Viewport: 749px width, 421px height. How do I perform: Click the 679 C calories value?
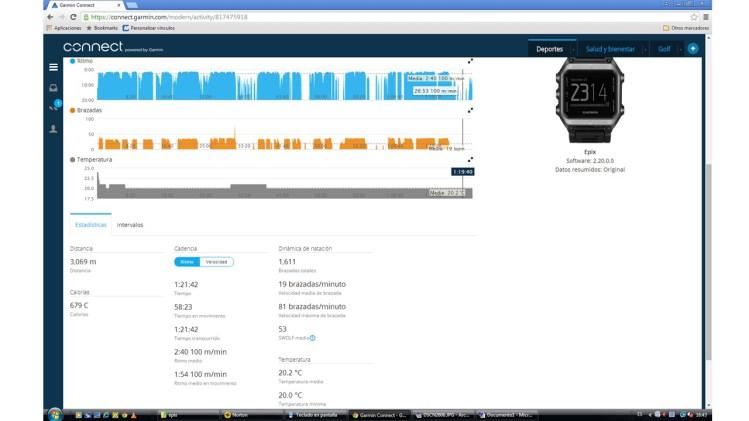79,305
